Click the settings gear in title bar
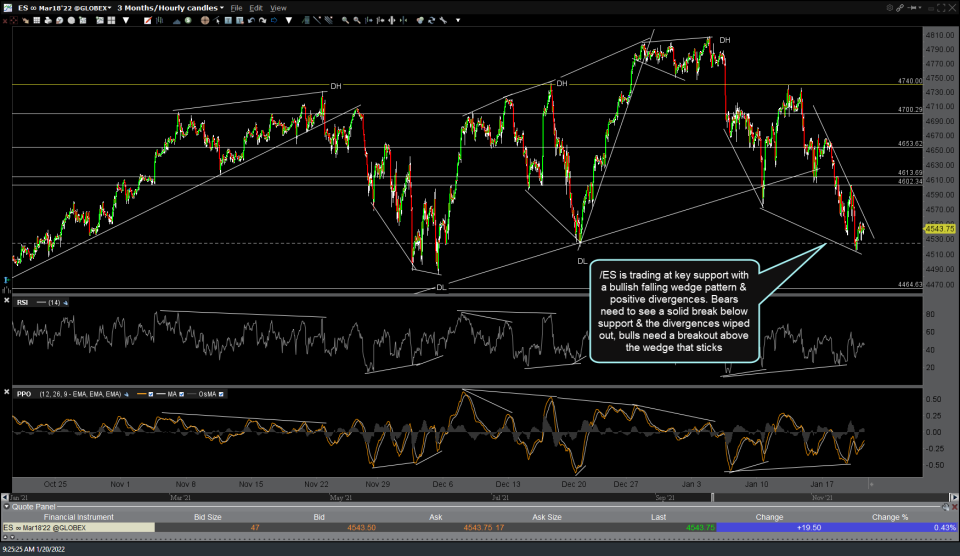Screen dimensions: 960x556 coord(890,7)
